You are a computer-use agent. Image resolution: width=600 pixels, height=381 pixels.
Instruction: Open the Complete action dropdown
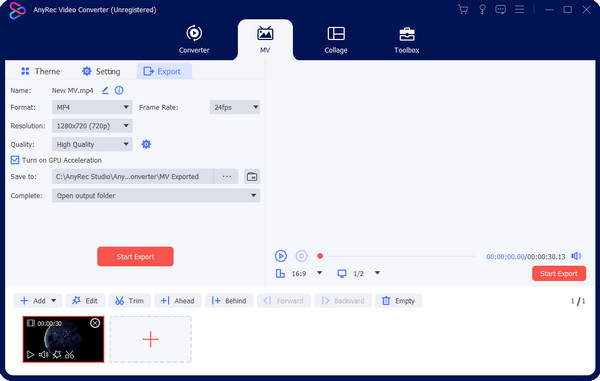click(x=156, y=195)
